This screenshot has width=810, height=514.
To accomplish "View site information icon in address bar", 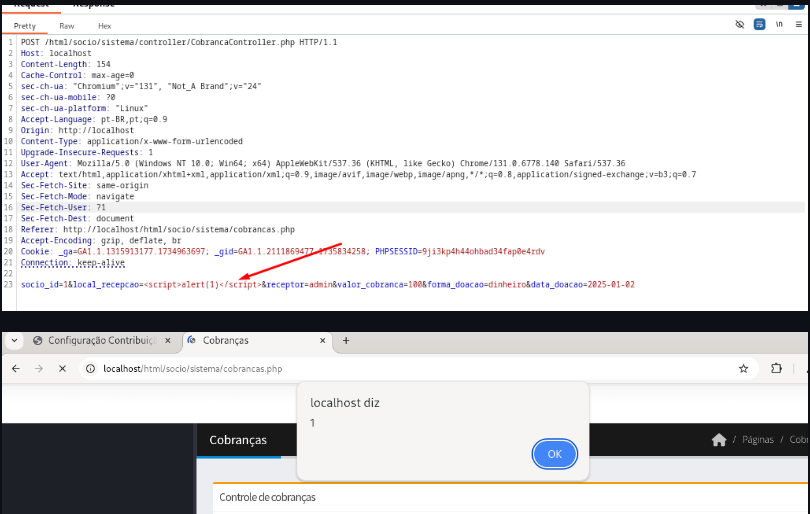I will pyautogui.click(x=90, y=369).
